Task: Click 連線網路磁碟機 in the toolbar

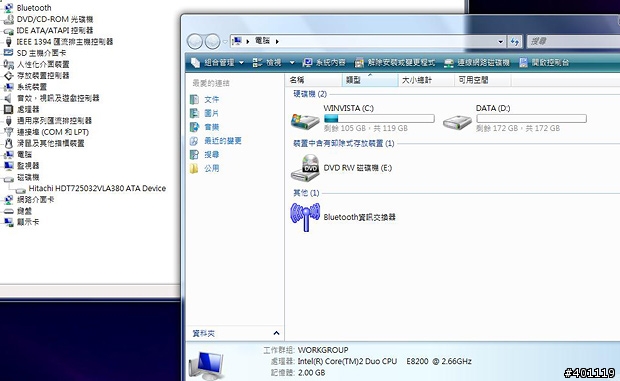Action: click(477, 62)
